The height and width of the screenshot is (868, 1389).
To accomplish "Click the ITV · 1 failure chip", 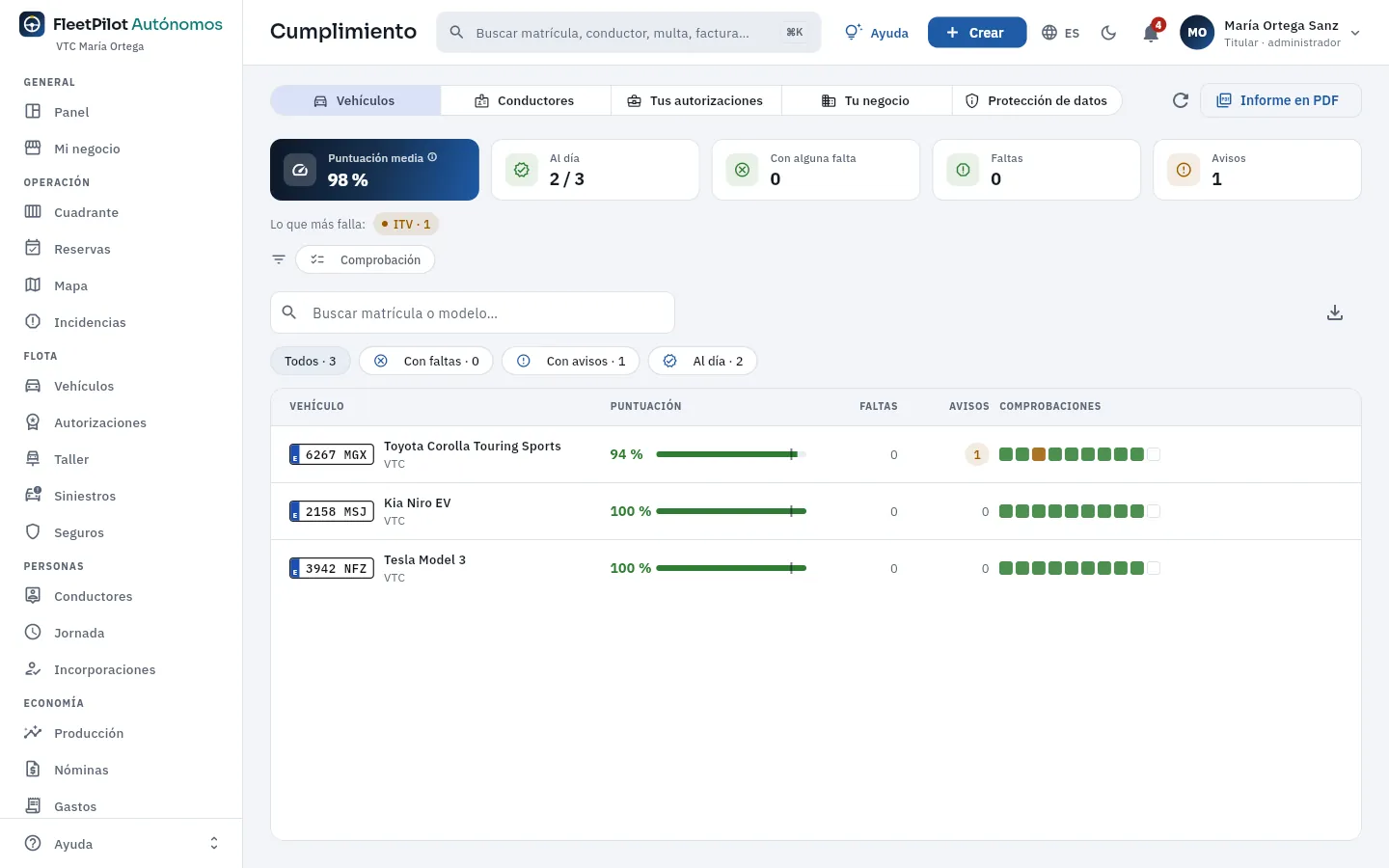I will click(x=406, y=224).
